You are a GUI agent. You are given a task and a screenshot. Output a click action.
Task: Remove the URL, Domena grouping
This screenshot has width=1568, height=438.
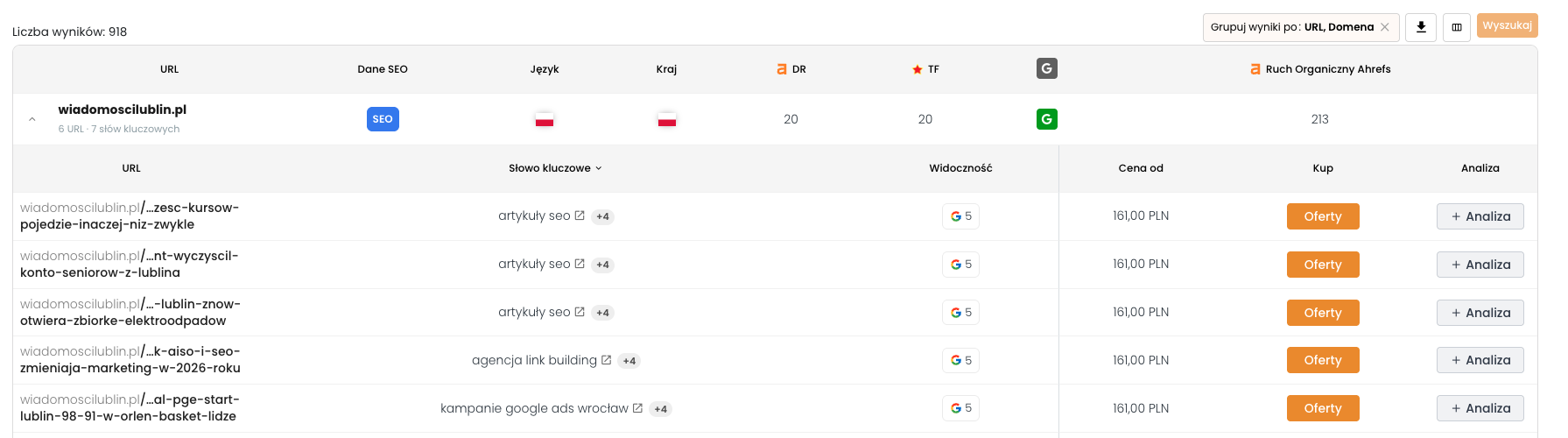click(x=1384, y=27)
